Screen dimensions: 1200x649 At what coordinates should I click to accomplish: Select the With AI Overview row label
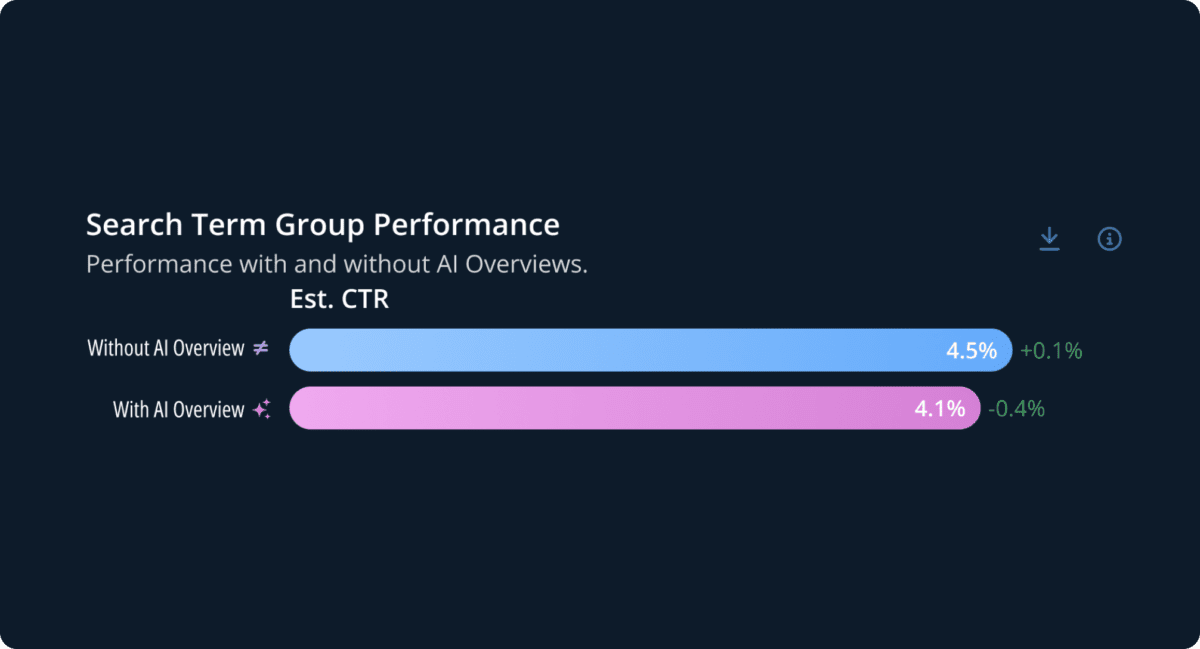[x=179, y=409]
